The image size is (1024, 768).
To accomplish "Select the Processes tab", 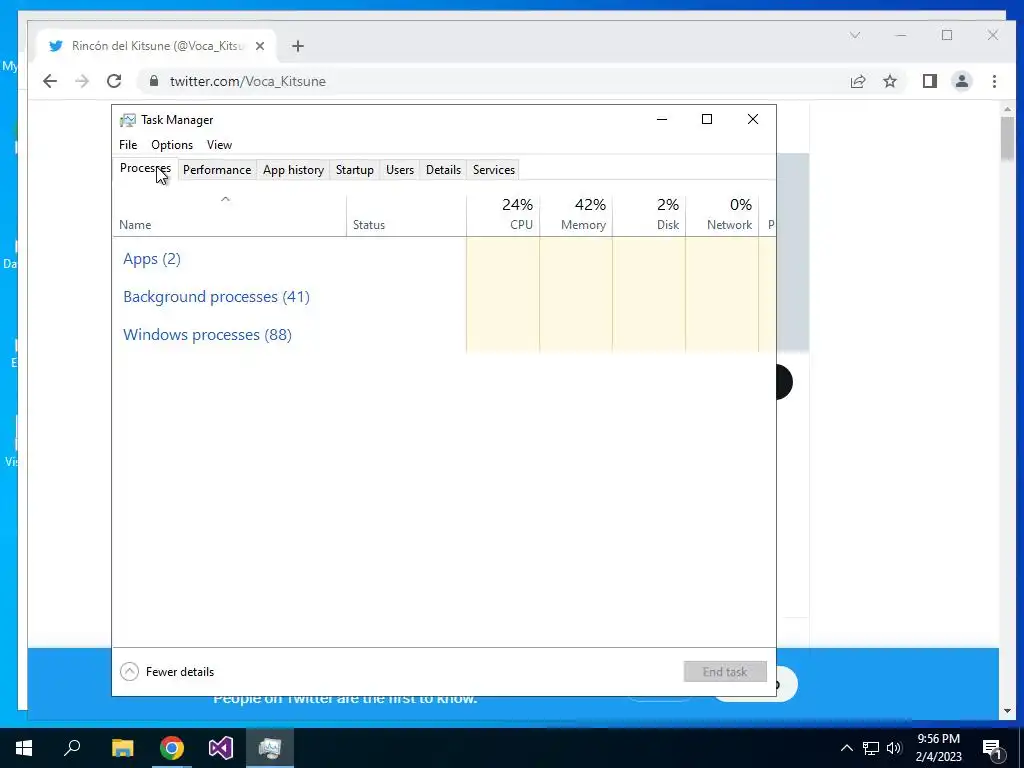I will [x=145, y=168].
